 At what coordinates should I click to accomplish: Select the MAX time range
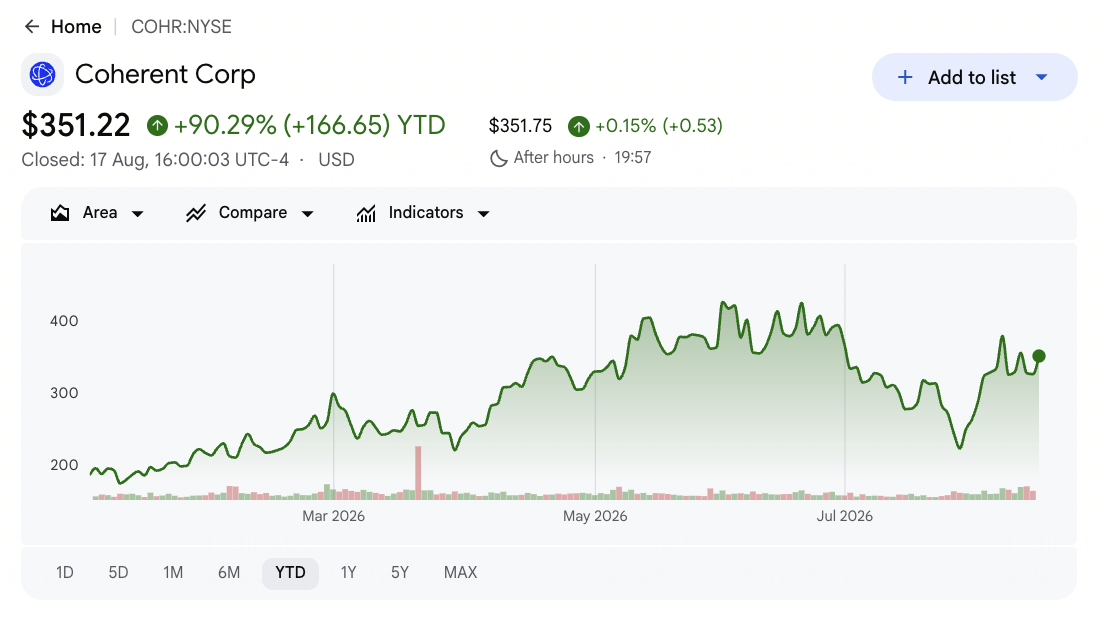tap(460, 573)
